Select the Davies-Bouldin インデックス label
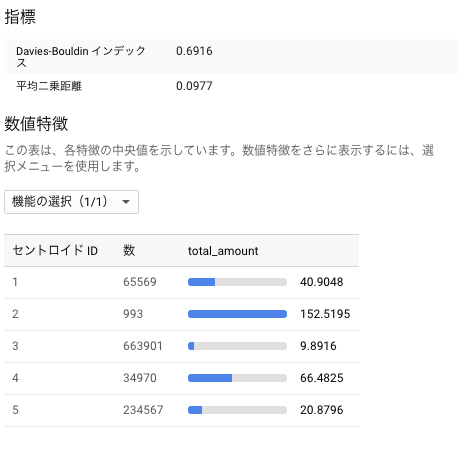This screenshot has height=453, width=458. (81, 57)
